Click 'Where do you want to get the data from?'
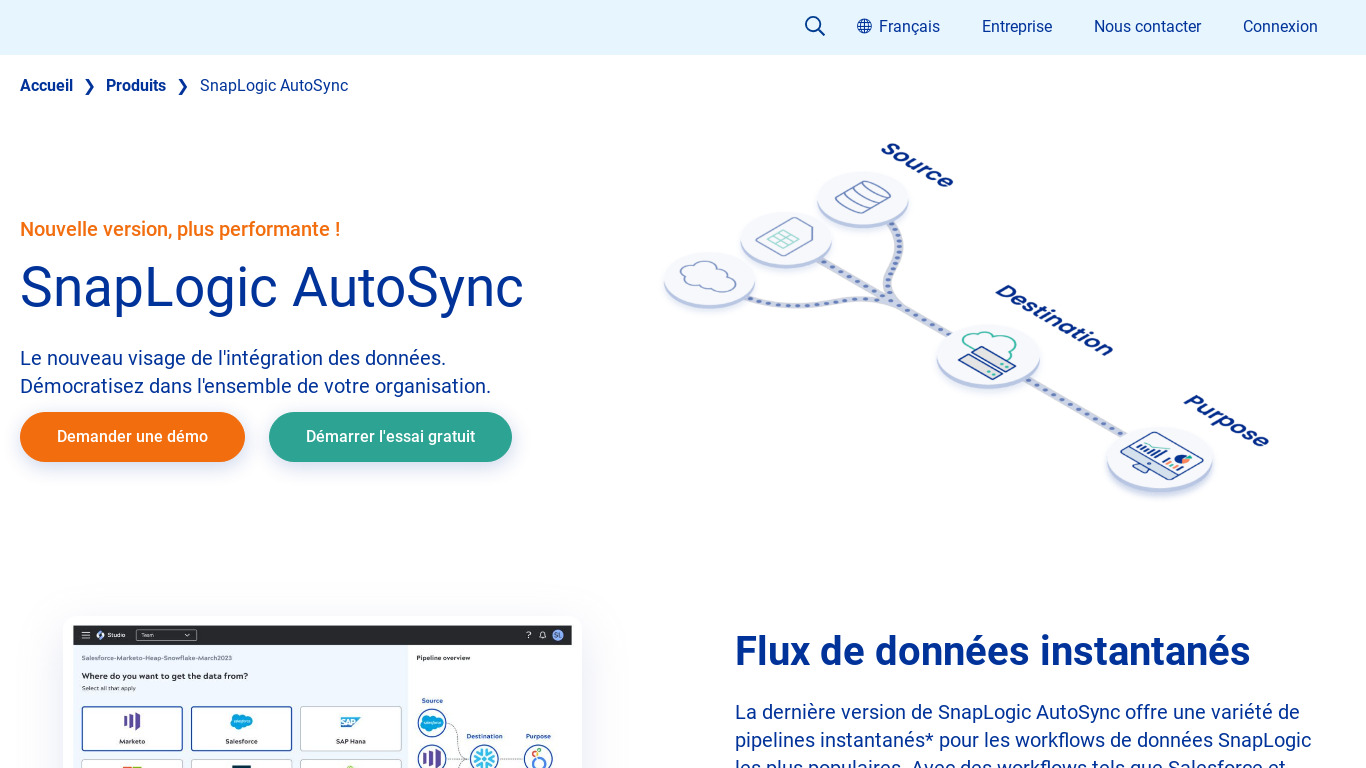The width and height of the screenshot is (1366, 768). pyautogui.click(x=165, y=676)
